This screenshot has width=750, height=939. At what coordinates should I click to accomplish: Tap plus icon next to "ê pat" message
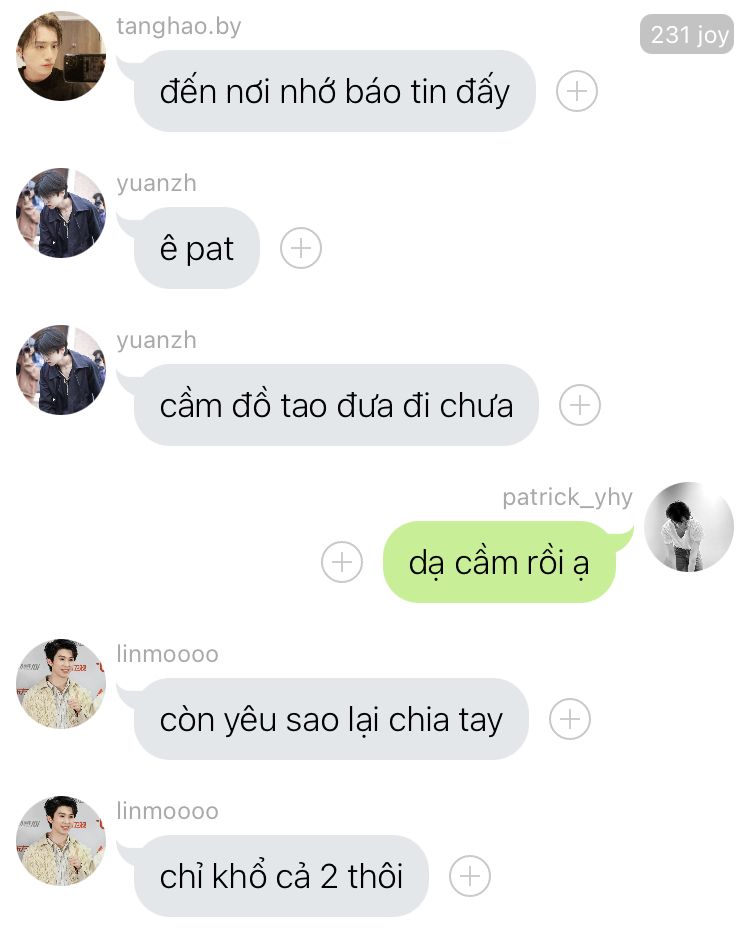pos(301,248)
